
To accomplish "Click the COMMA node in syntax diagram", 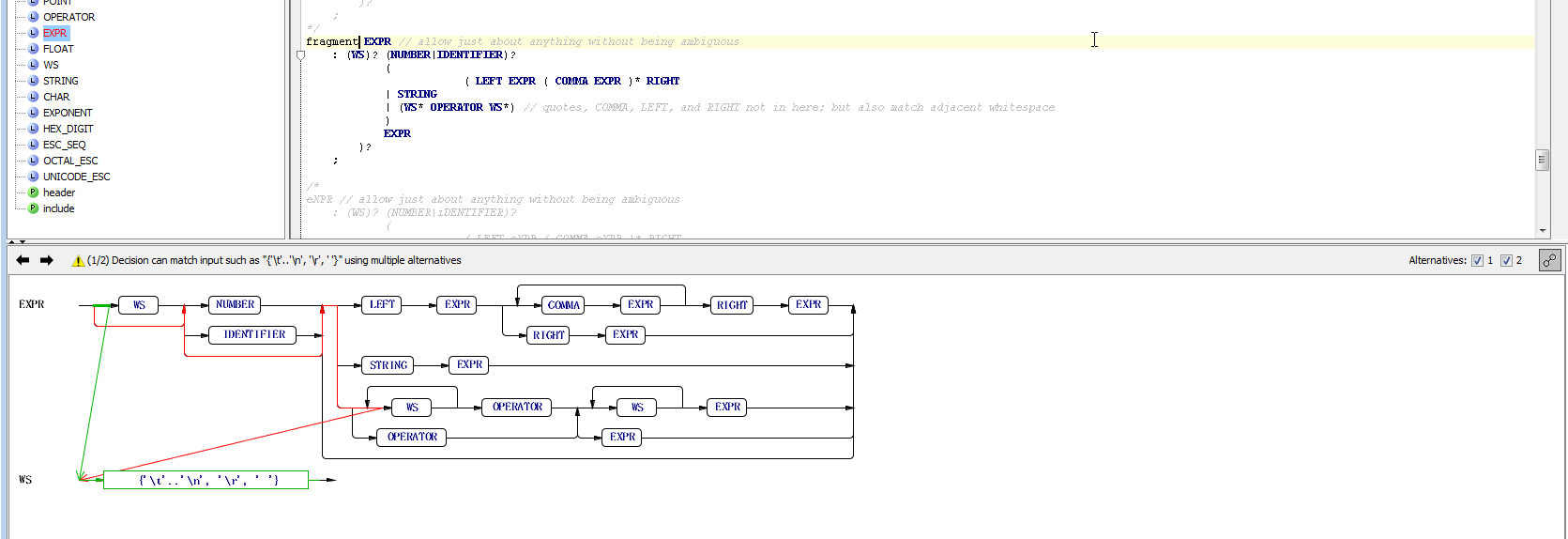I will point(564,305).
